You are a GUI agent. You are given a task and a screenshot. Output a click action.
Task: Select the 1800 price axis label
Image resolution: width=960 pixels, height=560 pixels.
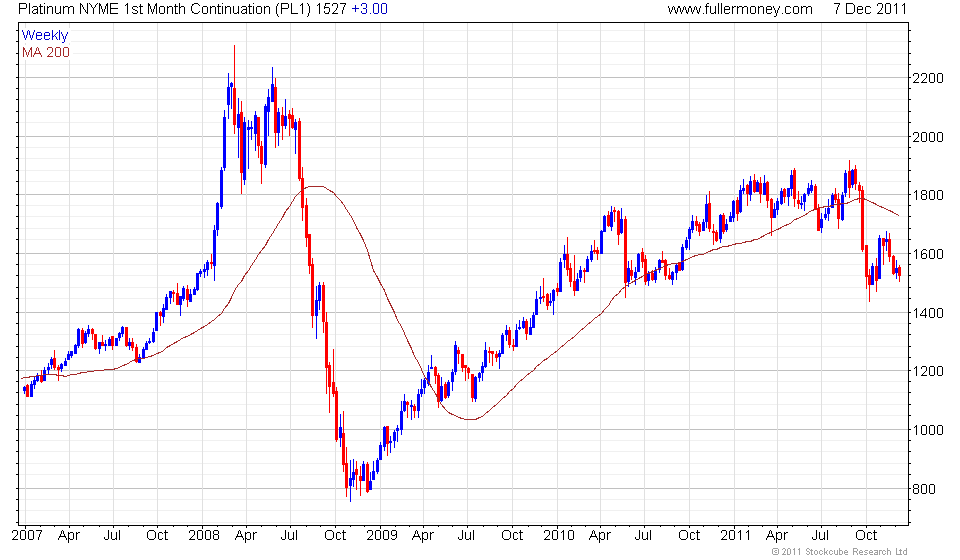(x=928, y=195)
